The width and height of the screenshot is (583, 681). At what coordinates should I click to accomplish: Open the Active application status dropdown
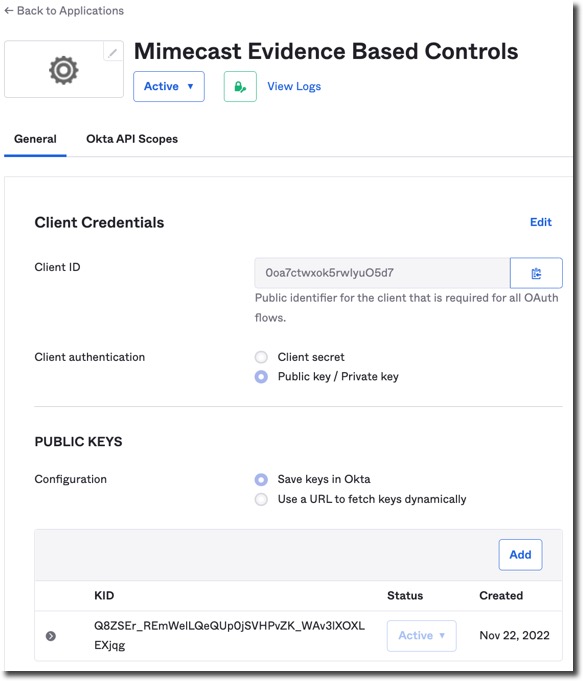tap(169, 86)
